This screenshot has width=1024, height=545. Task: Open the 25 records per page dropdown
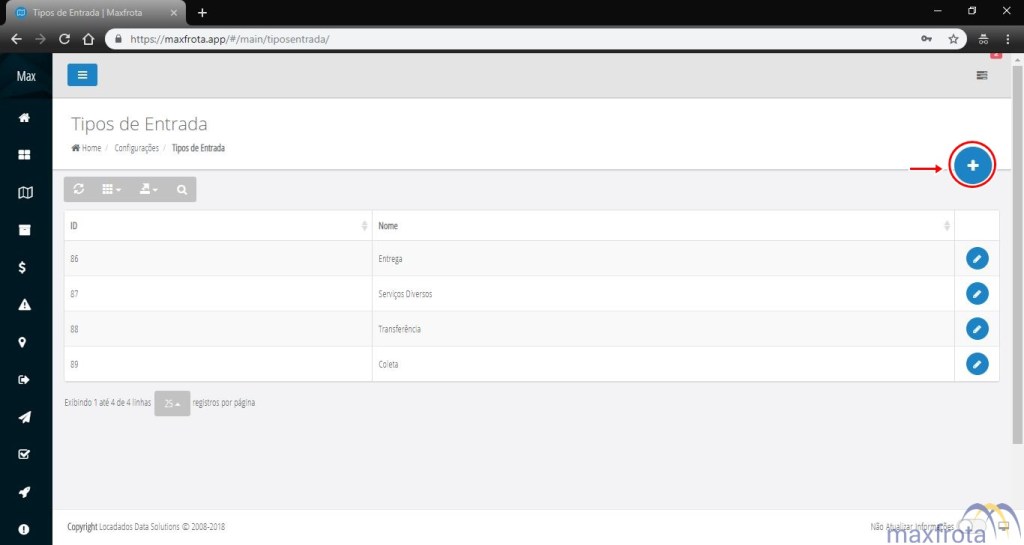coord(172,404)
